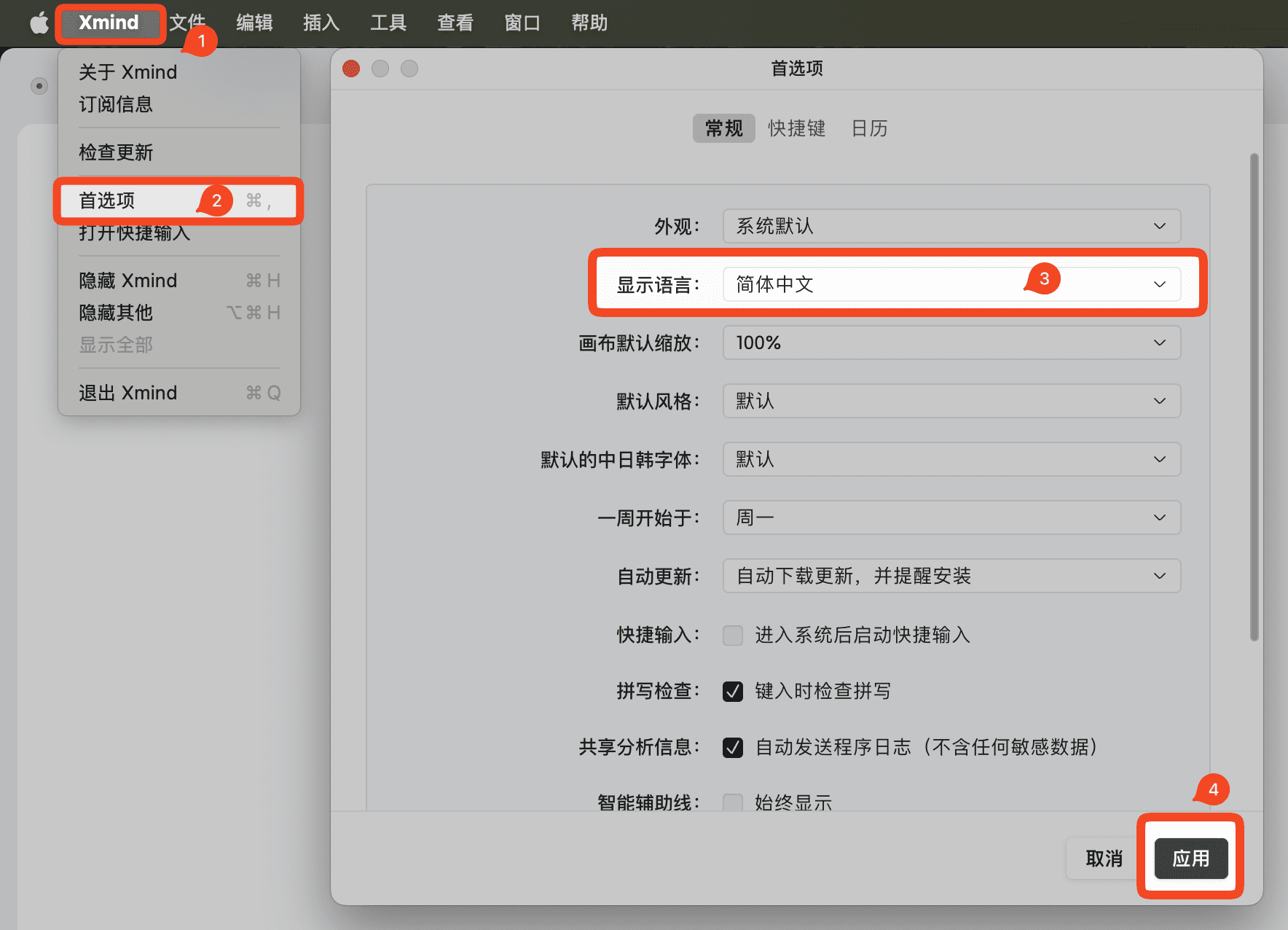Choose 关于 Xmind menu entry

click(x=179, y=72)
